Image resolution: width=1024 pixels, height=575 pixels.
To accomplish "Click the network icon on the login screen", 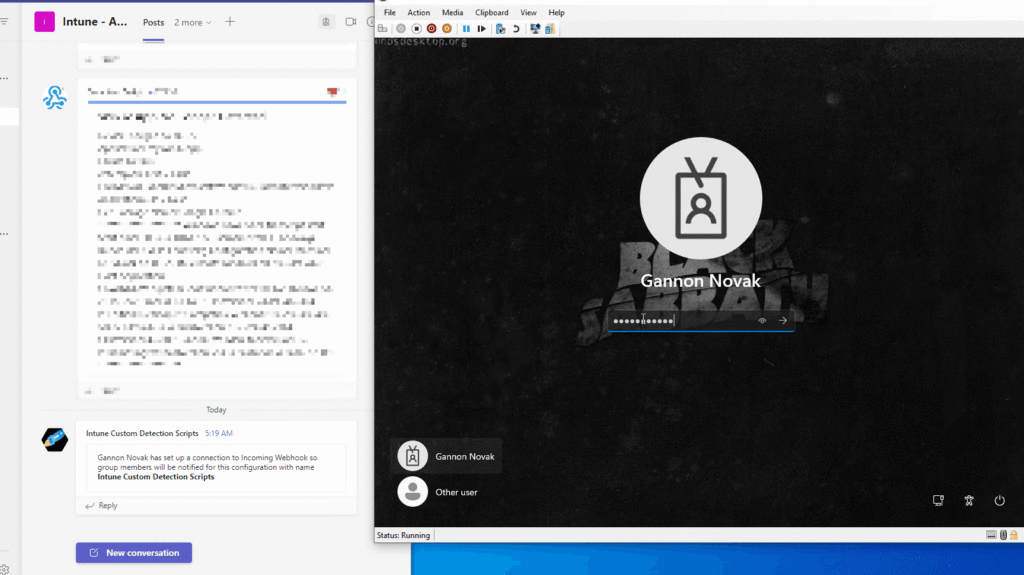I will (x=938, y=500).
